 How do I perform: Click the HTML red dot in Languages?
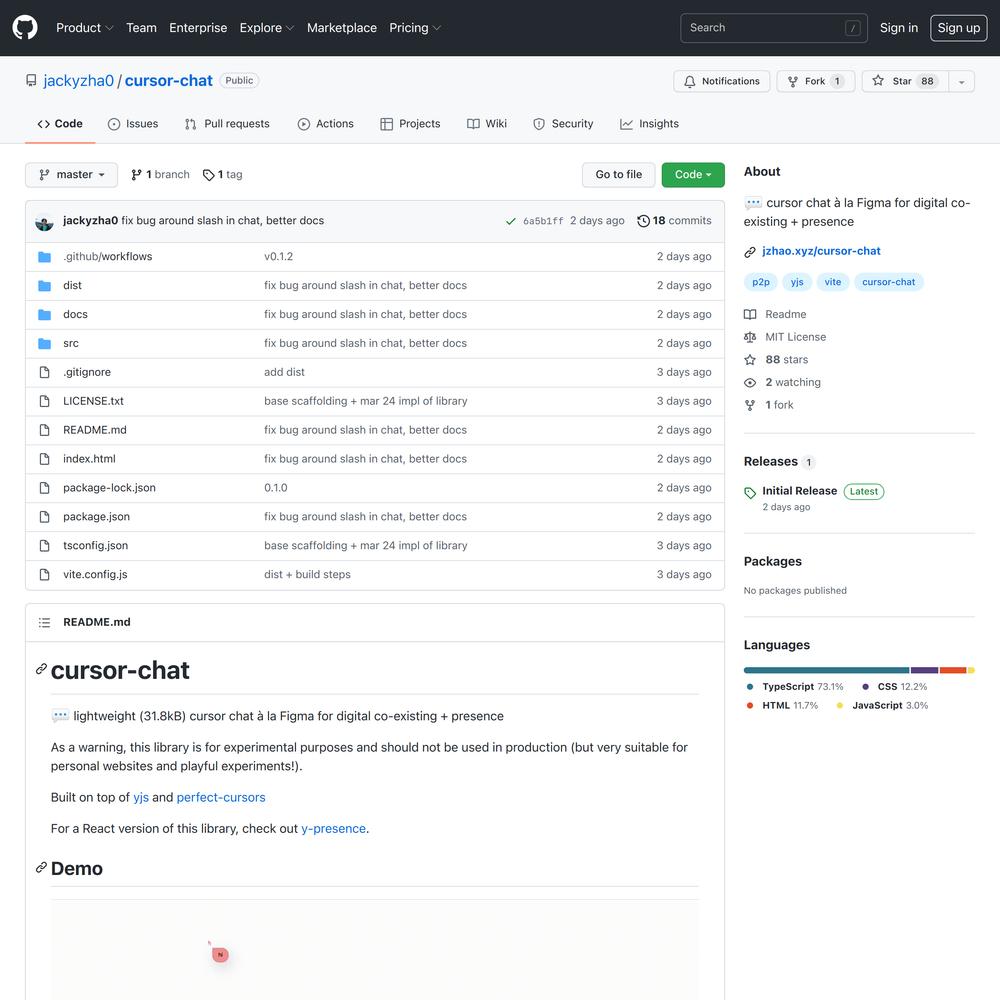pos(750,705)
